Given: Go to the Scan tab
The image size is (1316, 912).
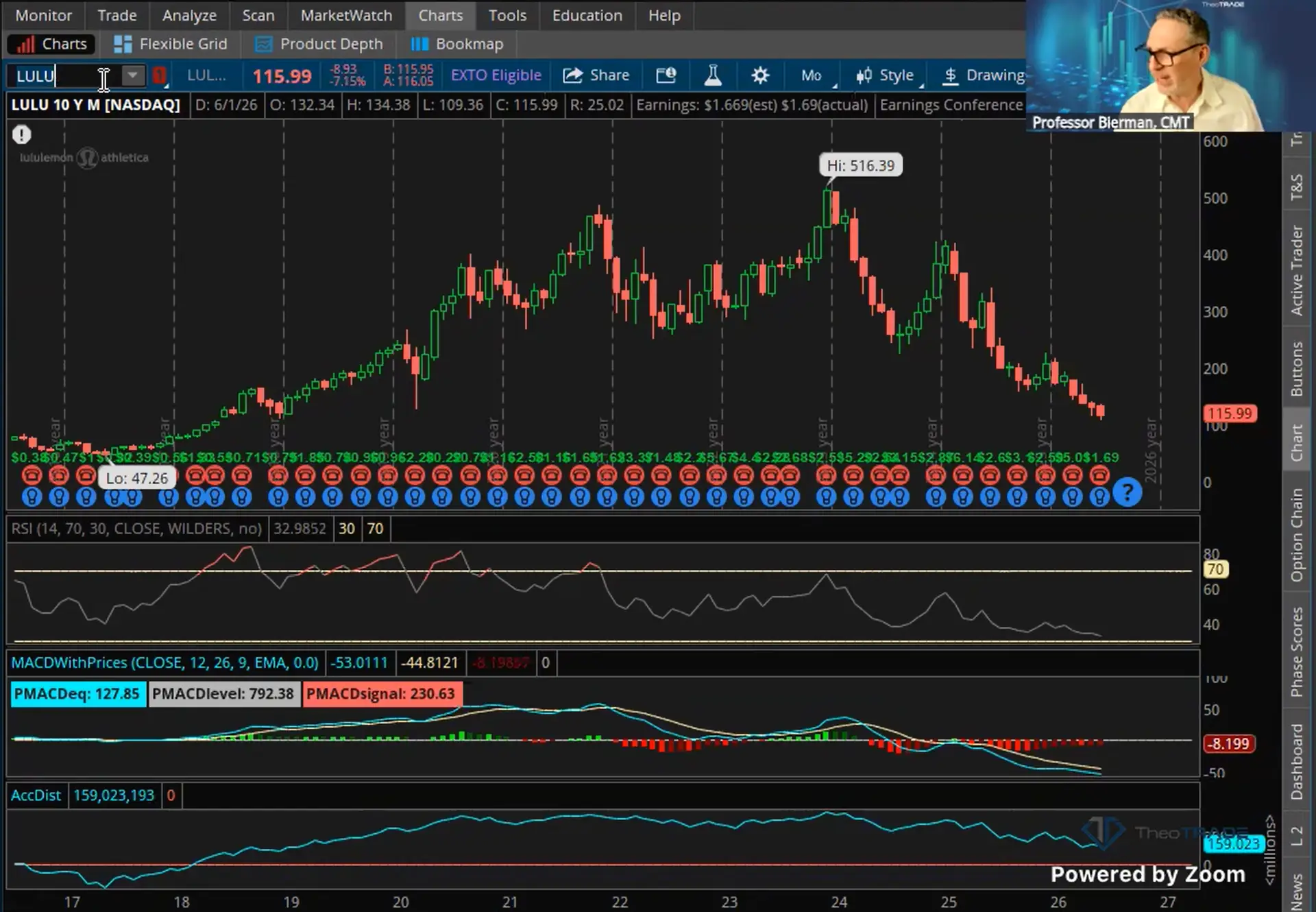Looking at the screenshot, I should [258, 15].
